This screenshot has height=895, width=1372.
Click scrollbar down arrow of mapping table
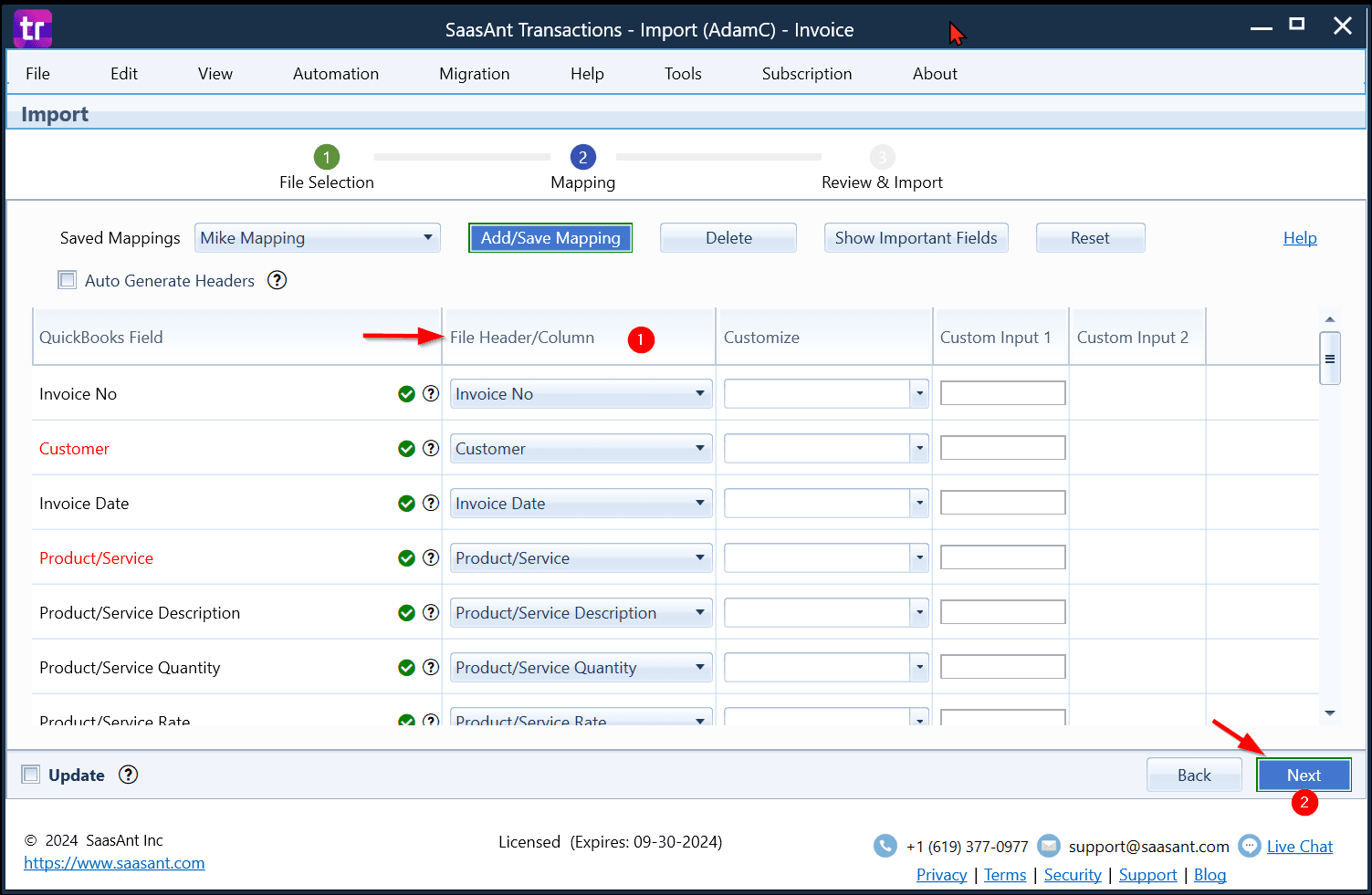coord(1330,713)
